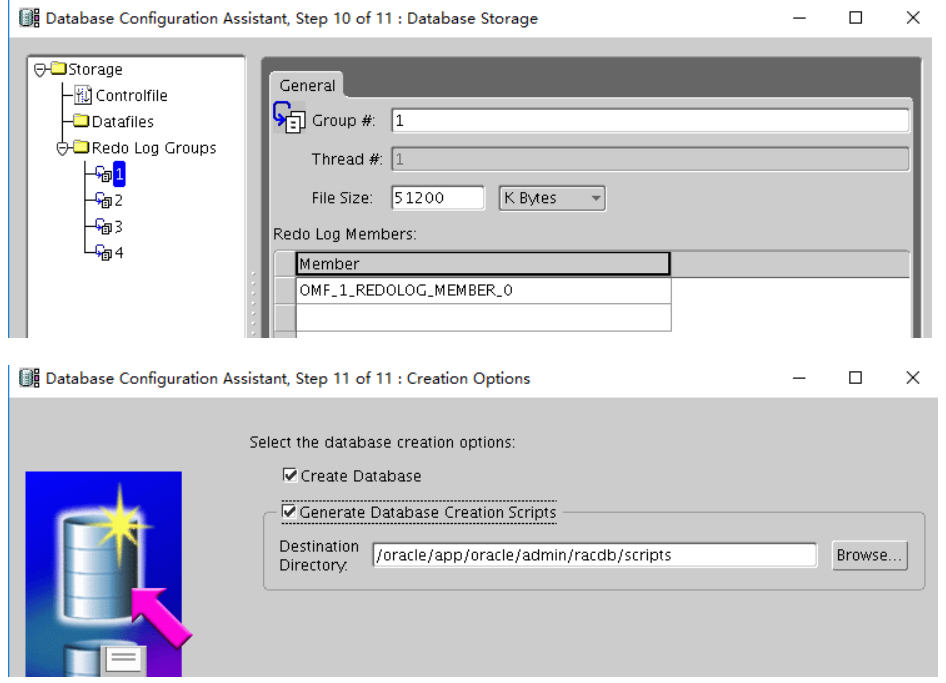Select redo log group number 4 label

click(x=119, y=253)
